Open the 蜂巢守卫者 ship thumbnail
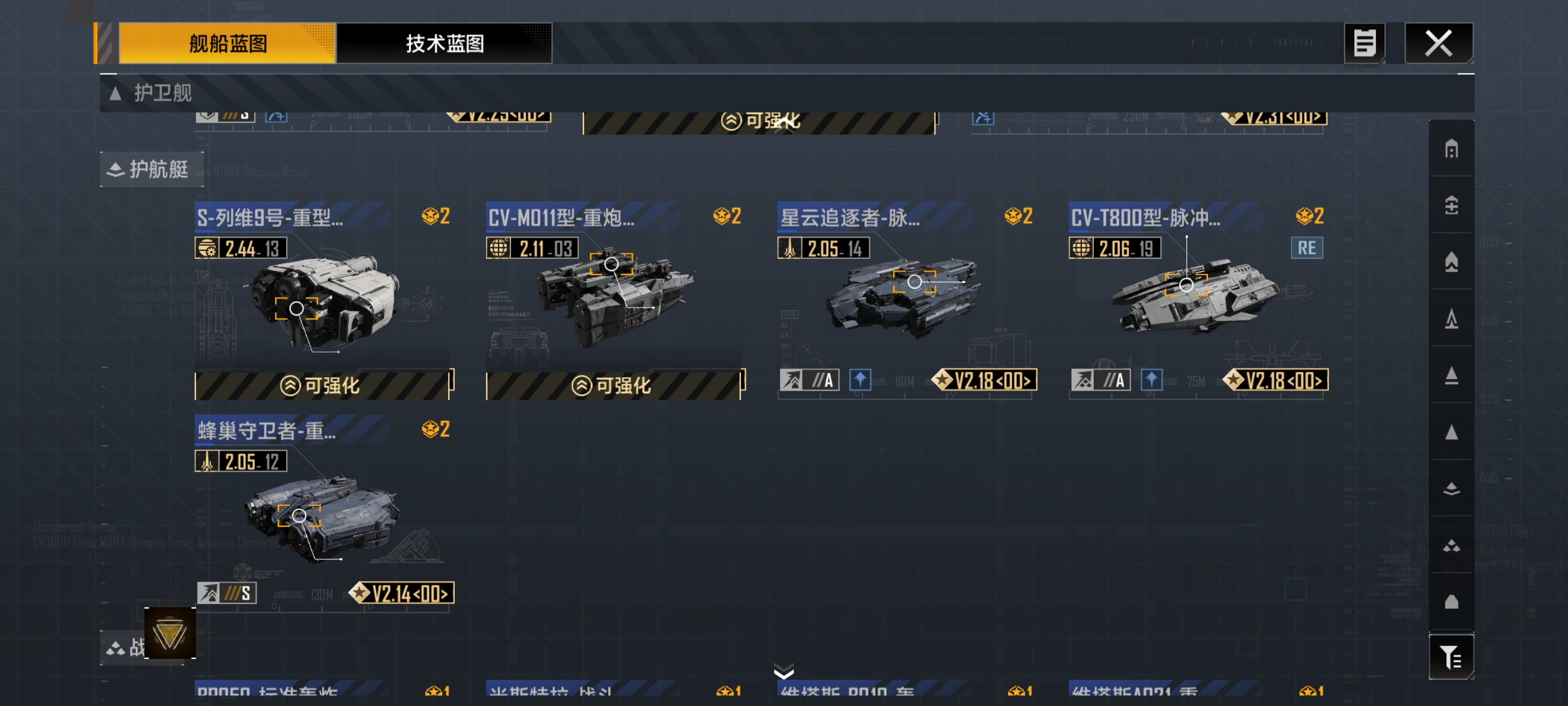This screenshot has width=1568, height=706. (323, 518)
